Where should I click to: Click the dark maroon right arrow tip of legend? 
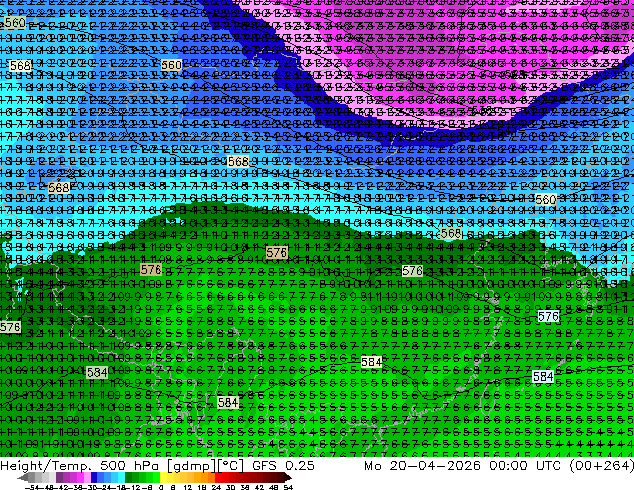(288, 477)
